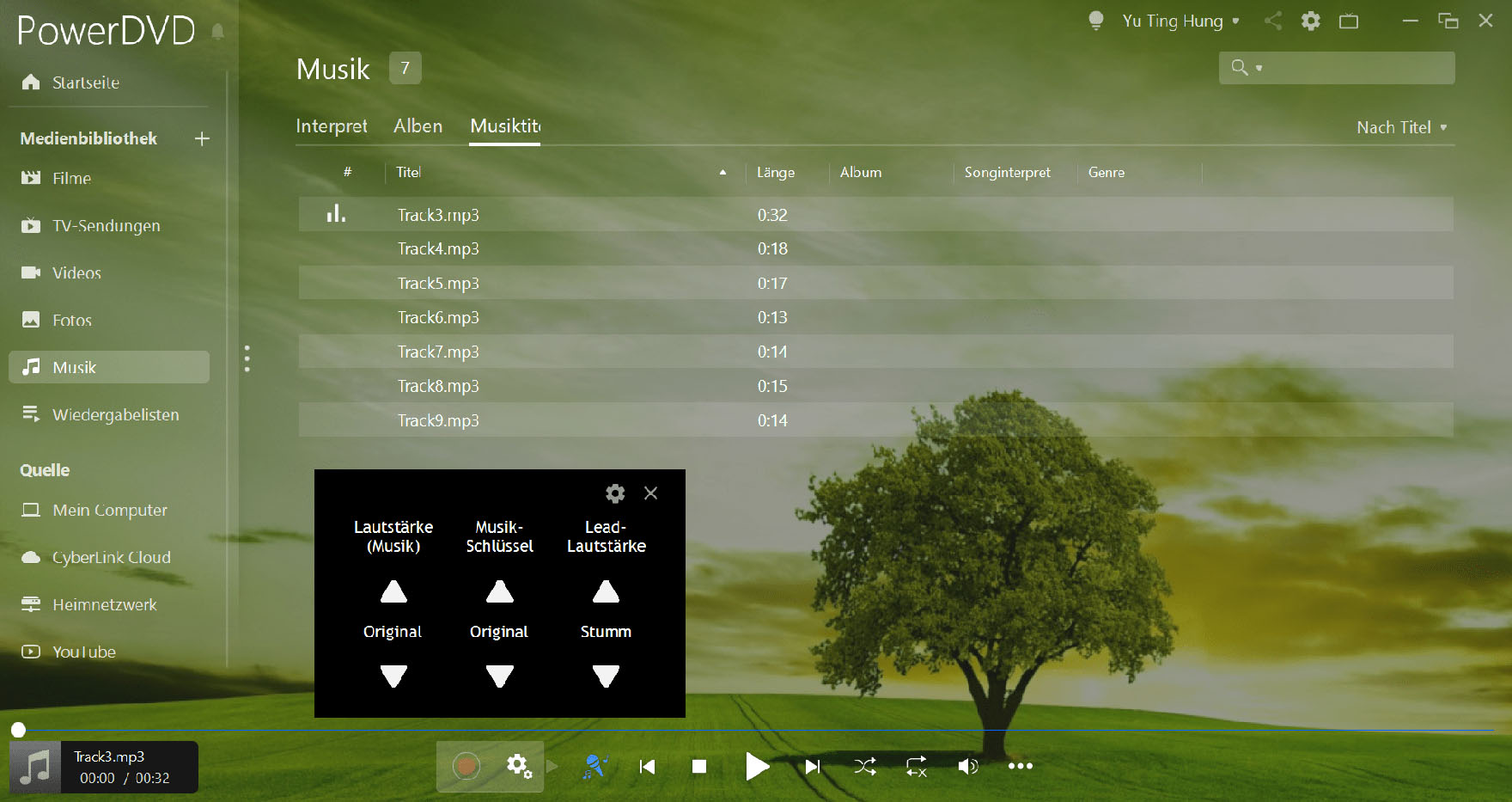Toggle the repeat mode button
Screen dimensions: 1512x802
point(917,767)
